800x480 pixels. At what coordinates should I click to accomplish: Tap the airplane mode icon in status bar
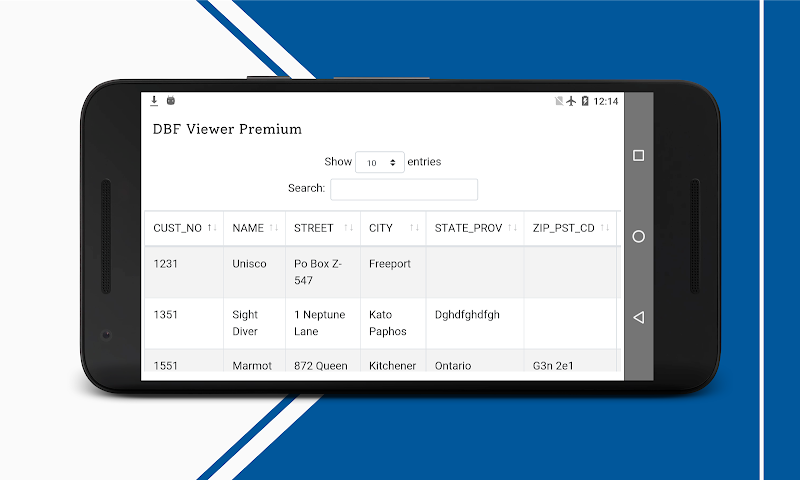(x=571, y=101)
